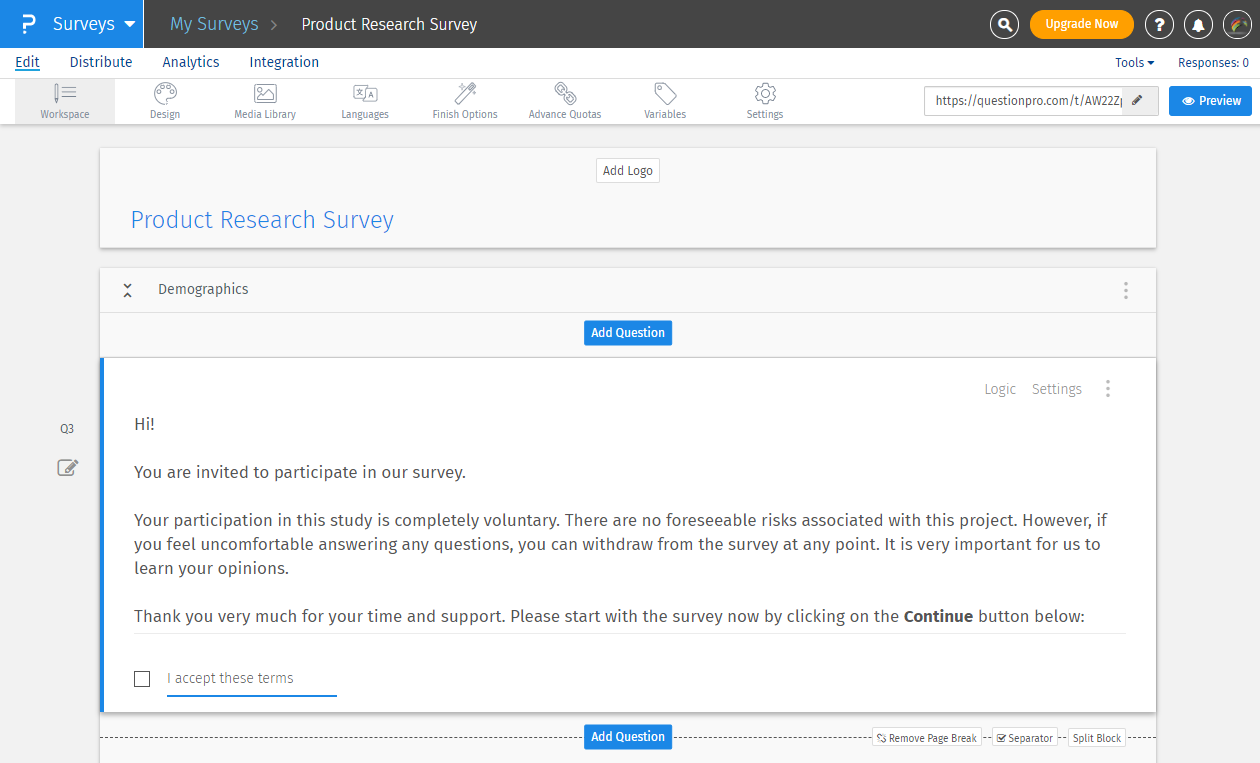Open the Variables manager
This screenshot has height=763, width=1260.
click(664, 100)
